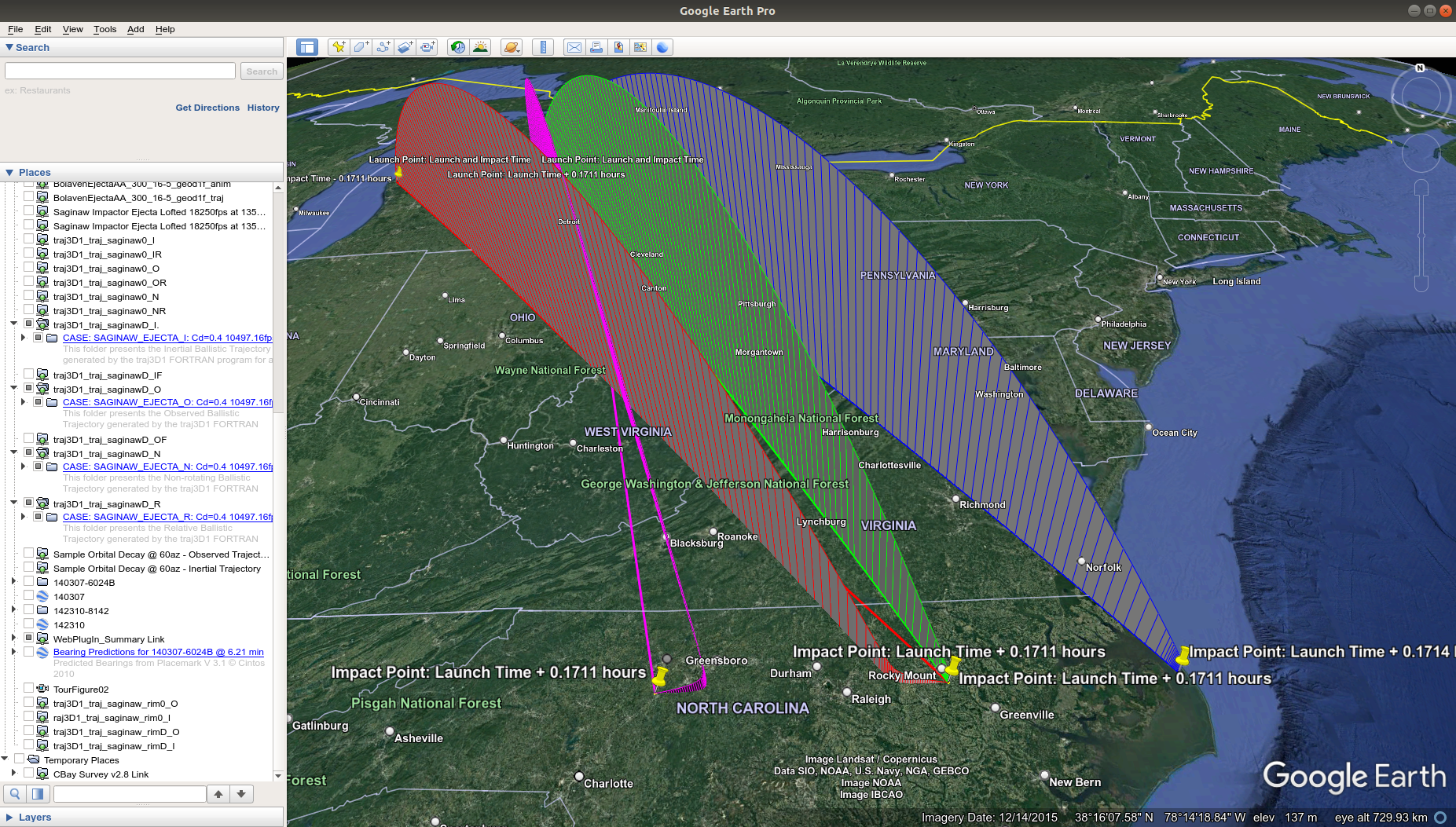Expand the 142310-8142 folder
Viewport: 1456px width, 827px height.
13,610
